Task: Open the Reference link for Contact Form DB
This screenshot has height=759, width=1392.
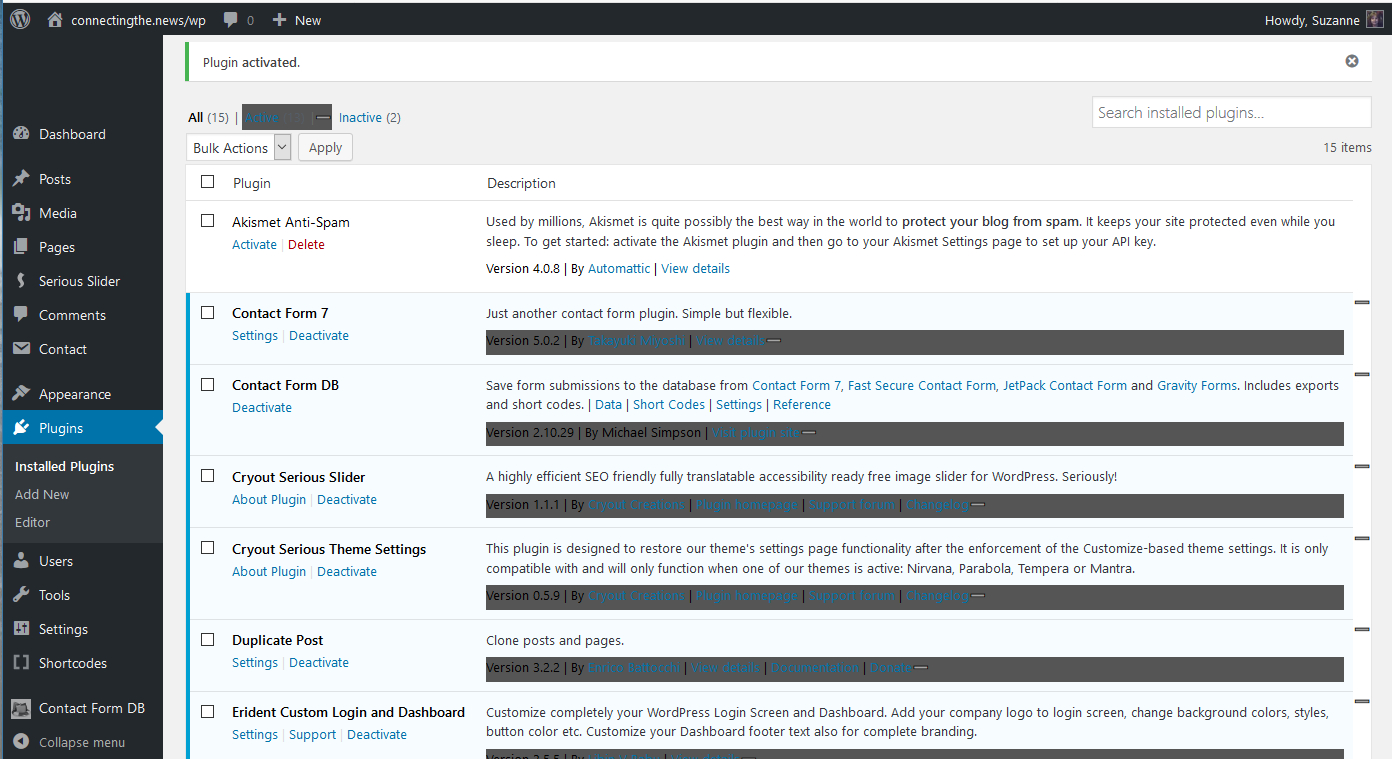Action: 802,404
